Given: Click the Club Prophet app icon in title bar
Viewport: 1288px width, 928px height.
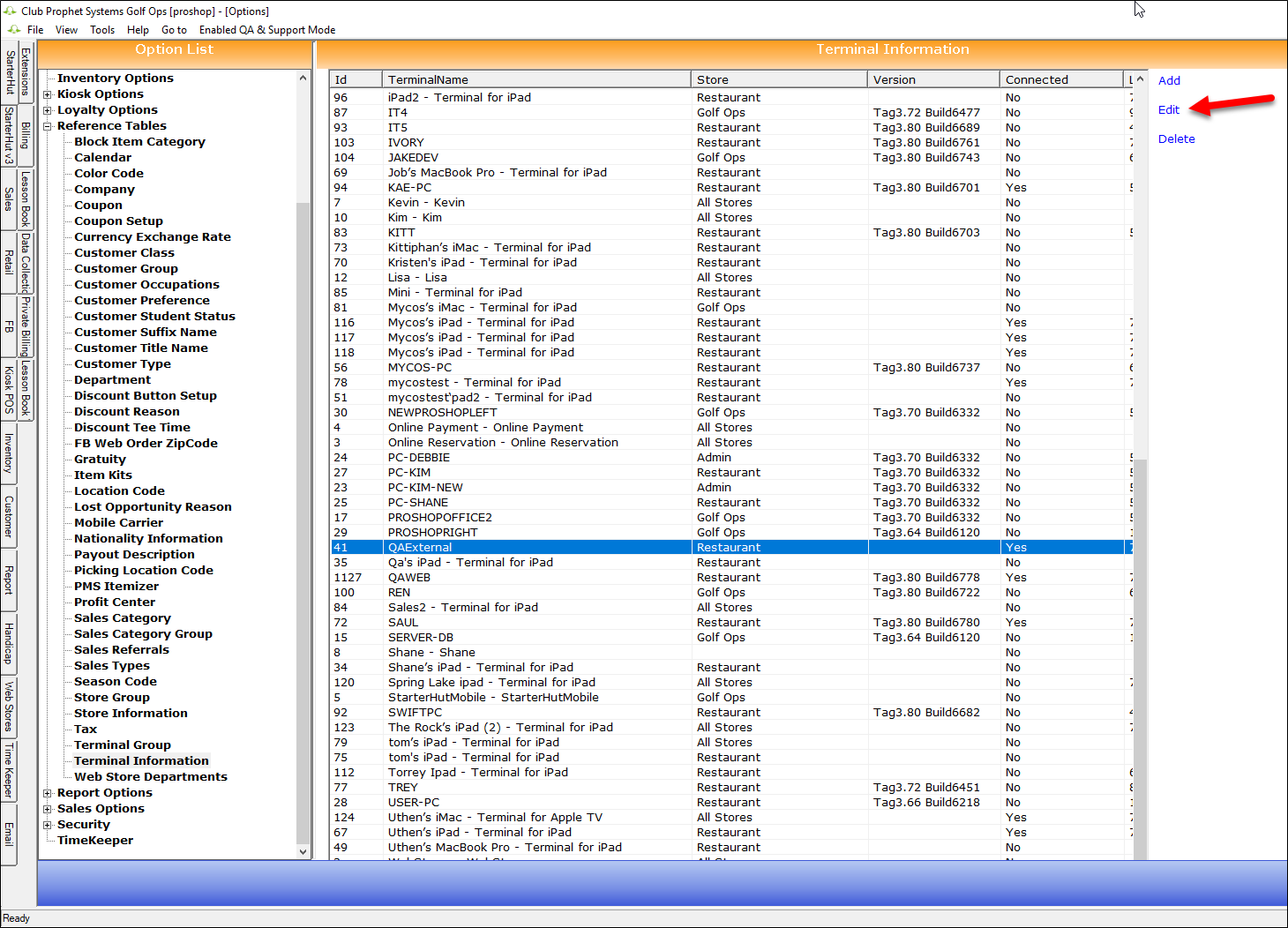Looking at the screenshot, I should (11, 11).
